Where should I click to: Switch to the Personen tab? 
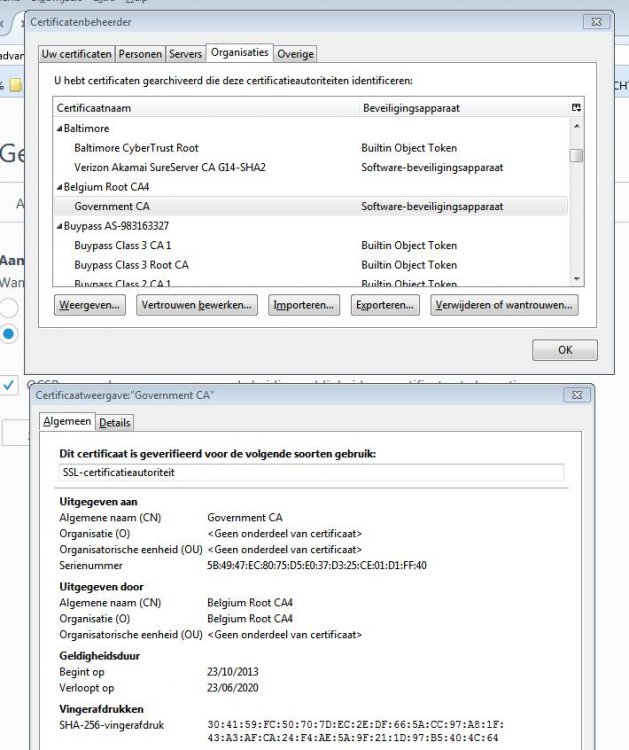[140, 54]
